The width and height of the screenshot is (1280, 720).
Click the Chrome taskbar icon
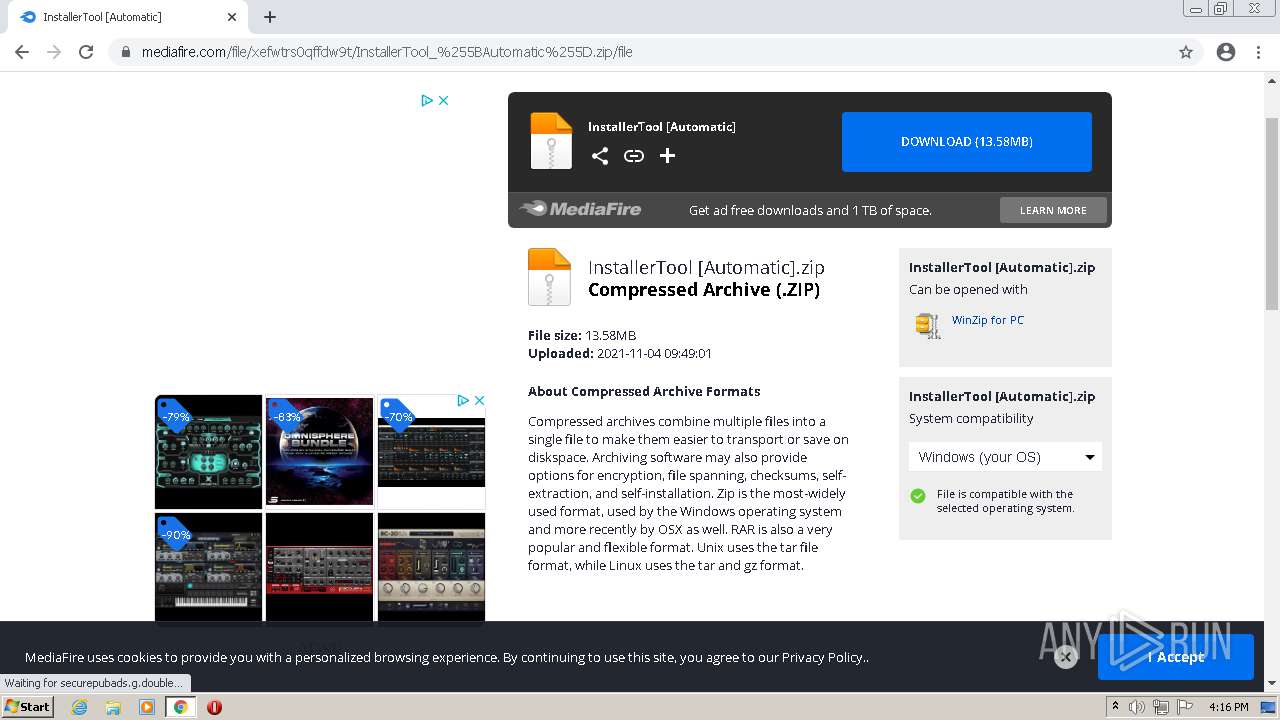click(x=180, y=707)
